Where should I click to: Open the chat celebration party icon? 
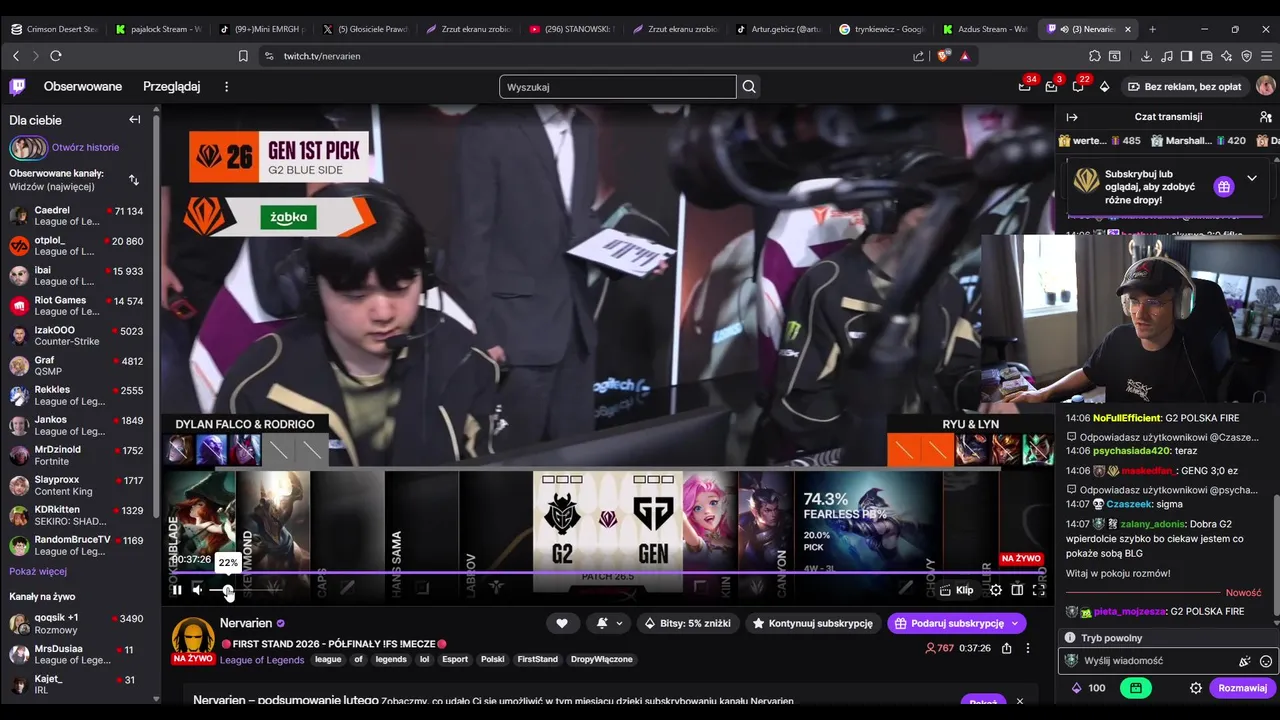click(x=1245, y=661)
